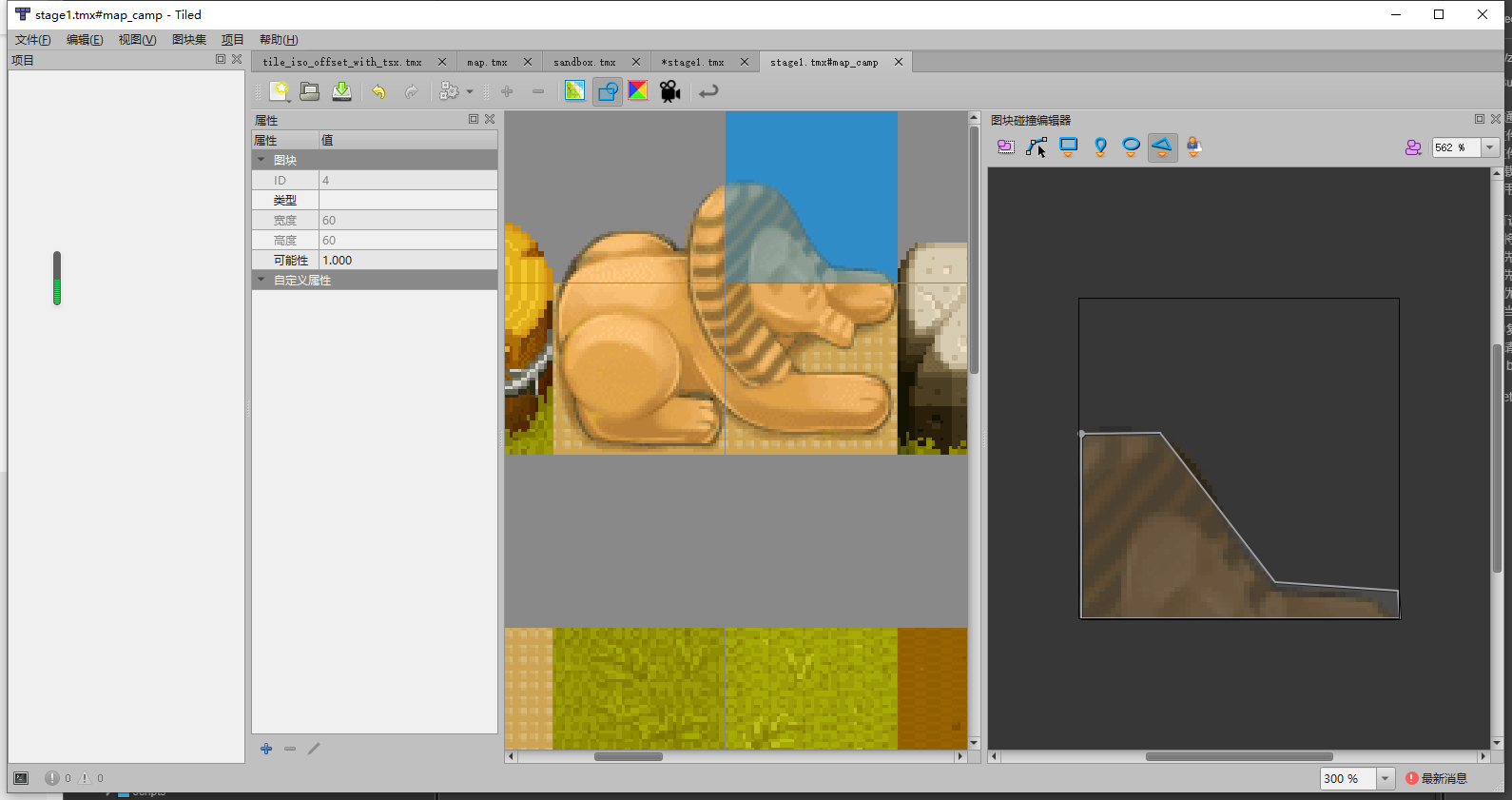Switch to the sandbox.tmx tab
Screen dimensions: 1512x800
coord(585,62)
